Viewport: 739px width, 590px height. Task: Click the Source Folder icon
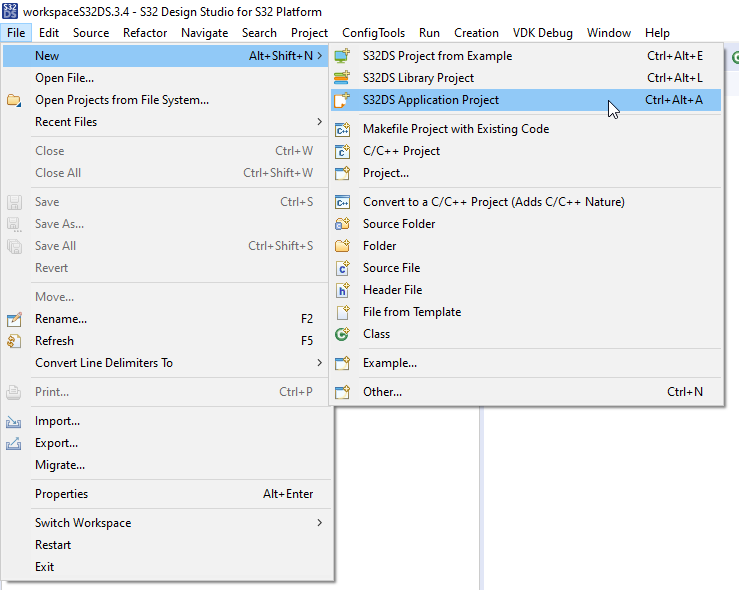[342, 224]
